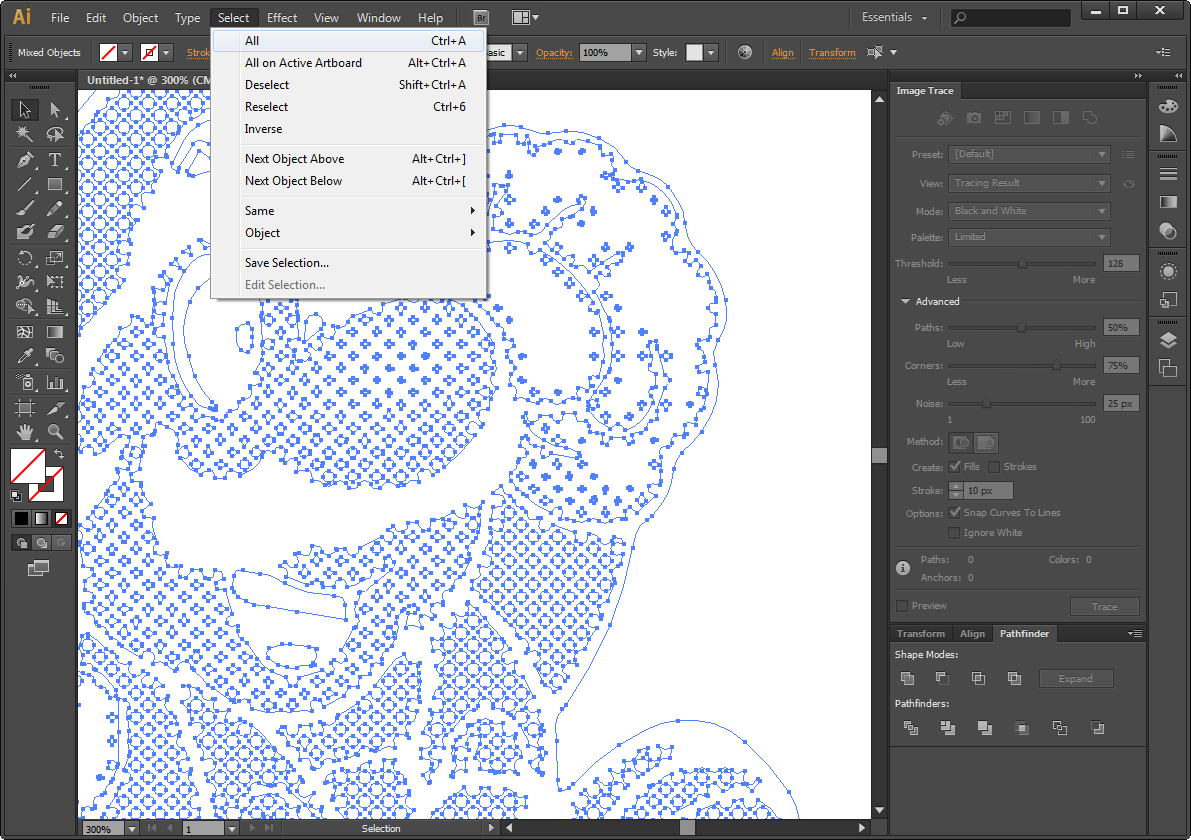The width and height of the screenshot is (1191, 840).
Task: Select the Lasso tool
Action: click(x=55, y=134)
